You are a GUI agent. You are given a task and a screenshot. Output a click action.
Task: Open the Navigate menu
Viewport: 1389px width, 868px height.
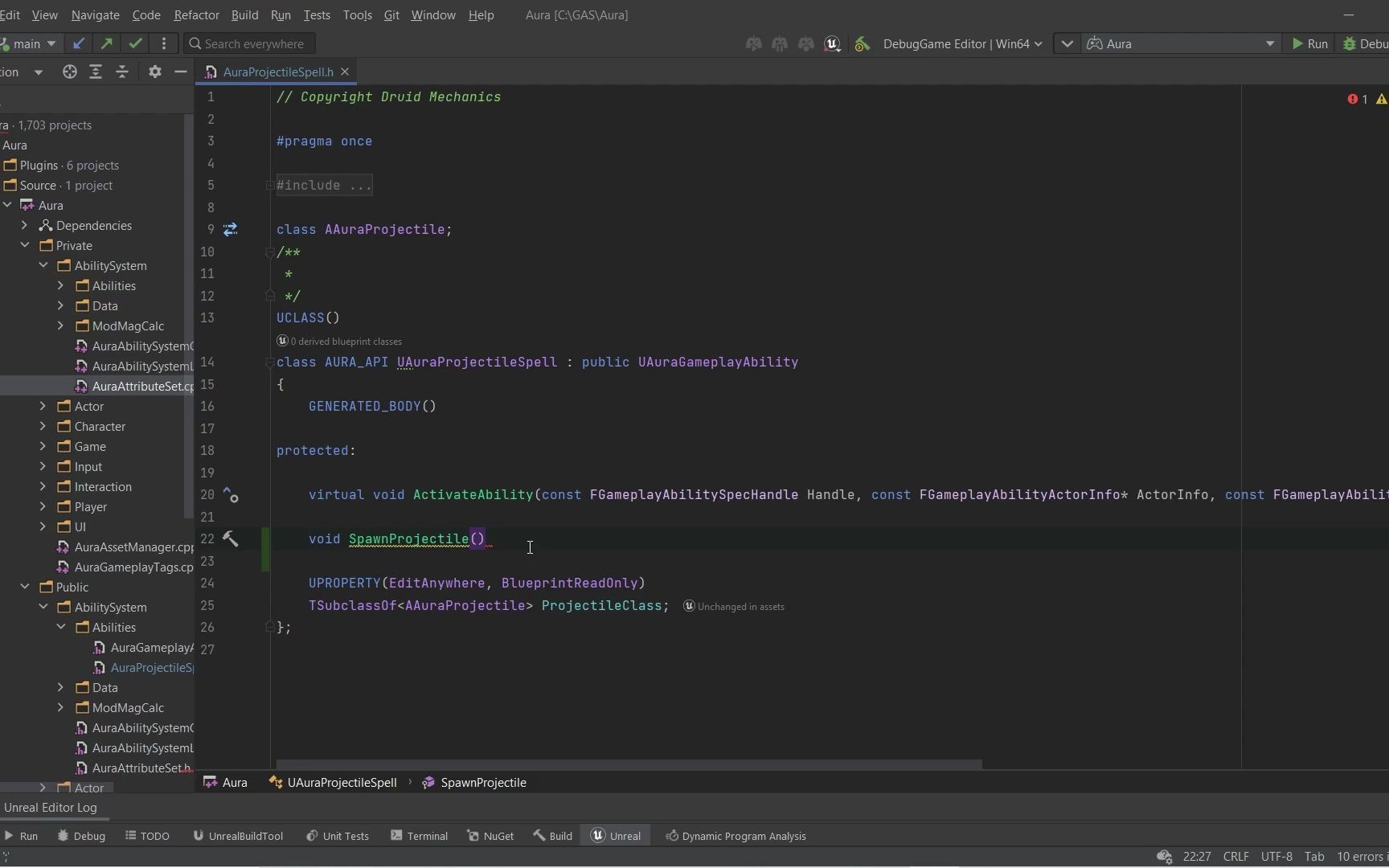[x=95, y=14]
